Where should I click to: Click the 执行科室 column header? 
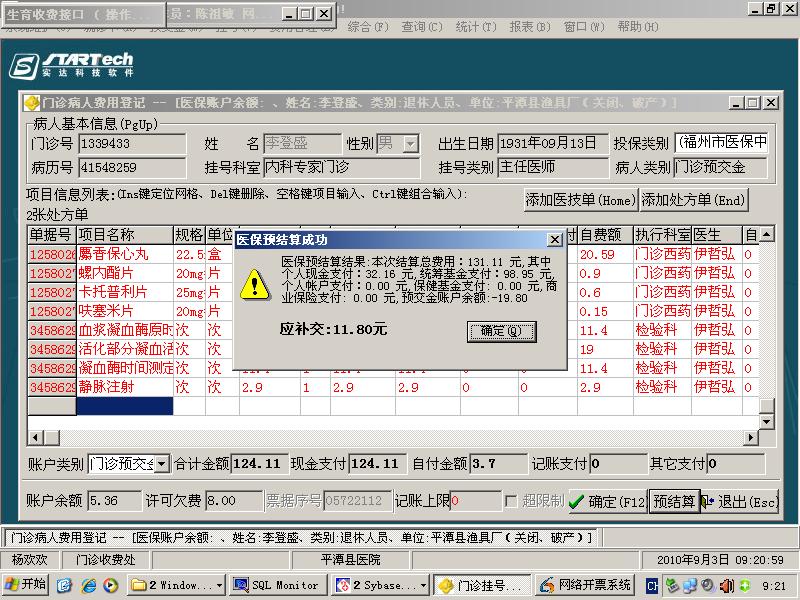tap(663, 235)
